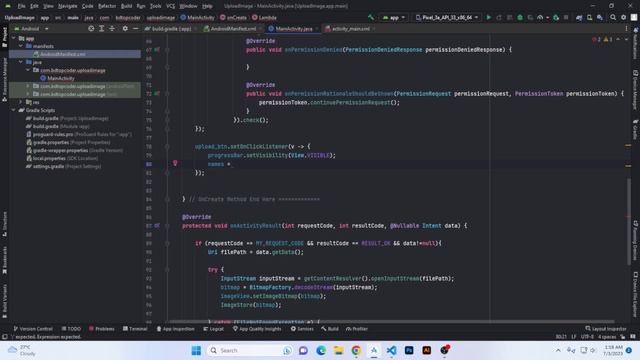Click override gutter icon beside onPermissionDenied

click(157, 50)
